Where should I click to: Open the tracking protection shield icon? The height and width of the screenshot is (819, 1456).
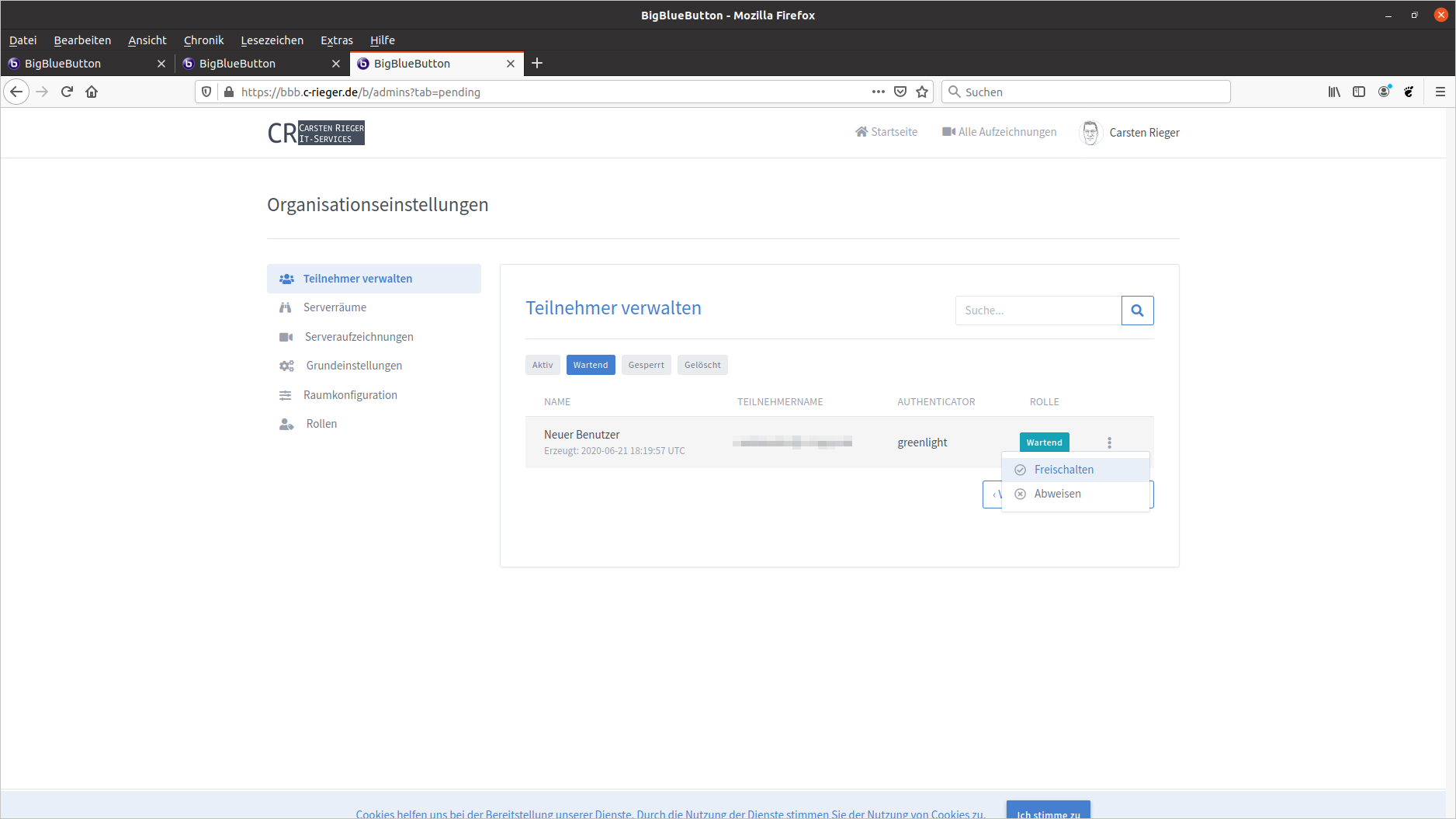click(x=206, y=92)
